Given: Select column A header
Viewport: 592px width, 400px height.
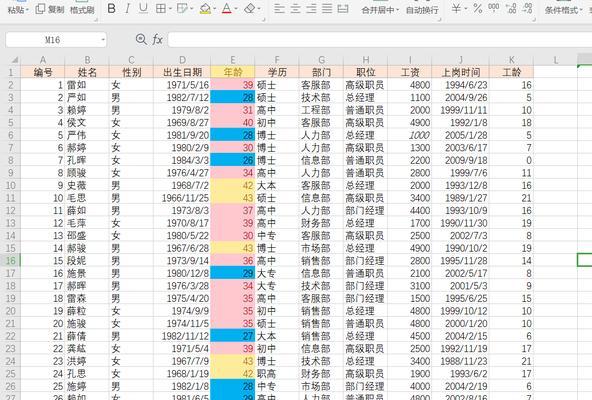Looking at the screenshot, I should 43,60.
